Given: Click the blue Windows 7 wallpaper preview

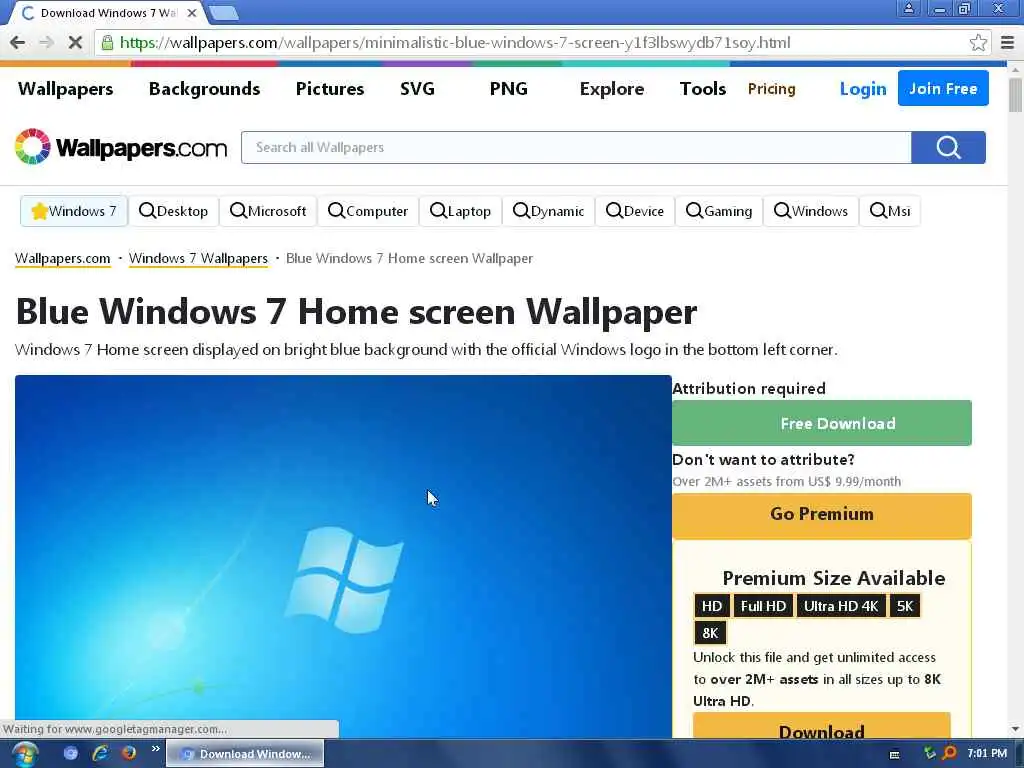Looking at the screenshot, I should click(x=344, y=556).
